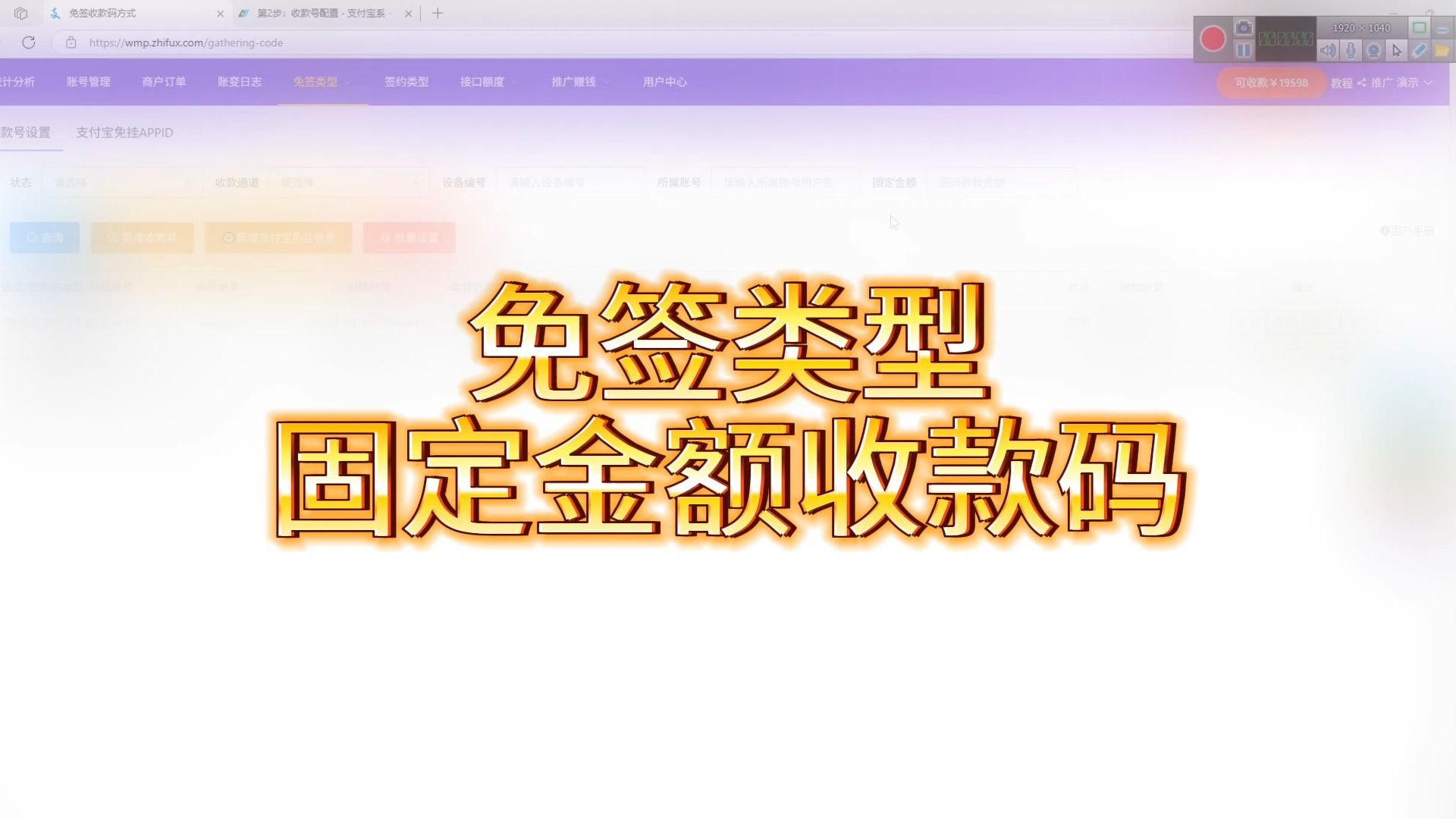This screenshot has height=819, width=1456.
Task: Close the 第2步：收款号配置 tab
Action: click(x=409, y=14)
